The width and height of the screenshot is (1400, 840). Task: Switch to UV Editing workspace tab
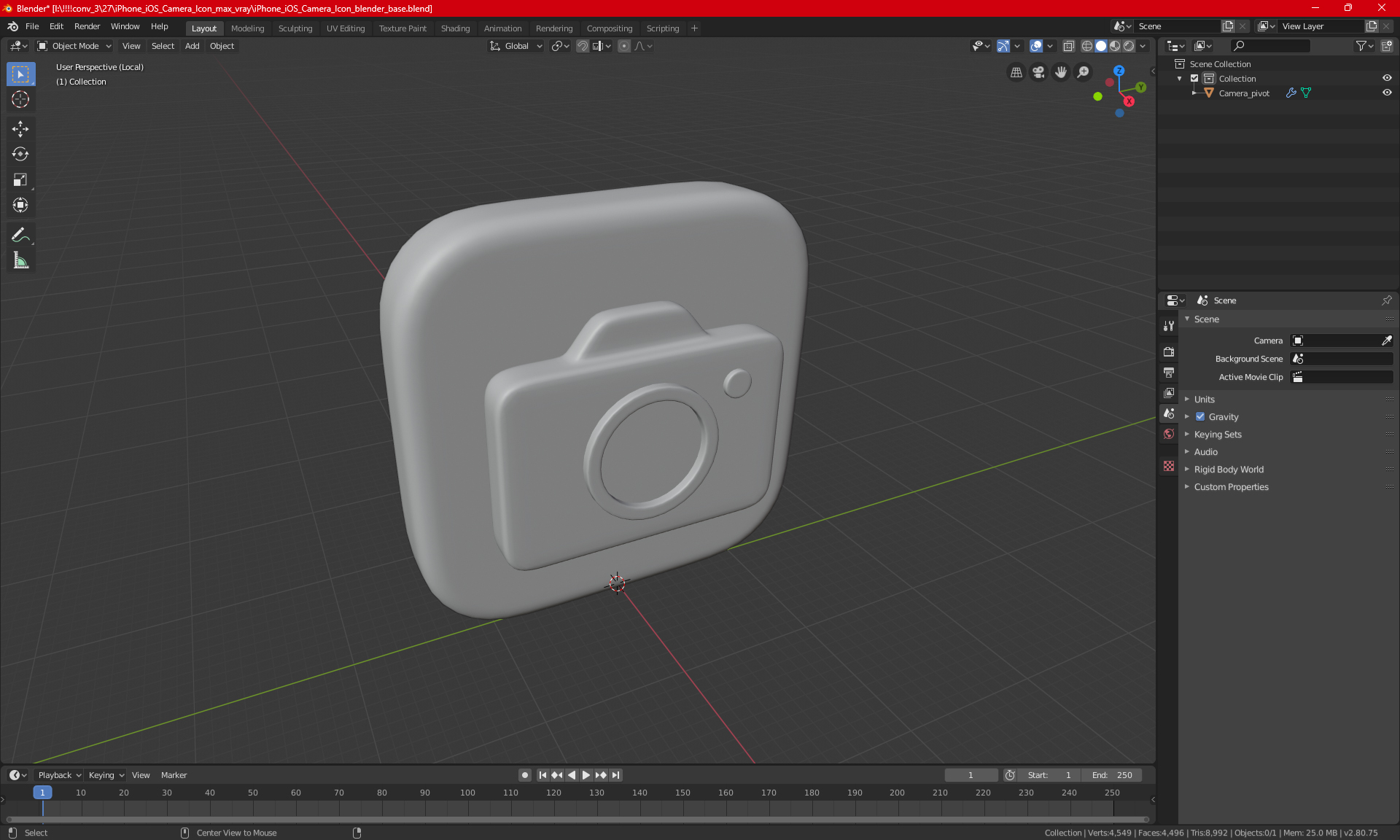coord(346,28)
